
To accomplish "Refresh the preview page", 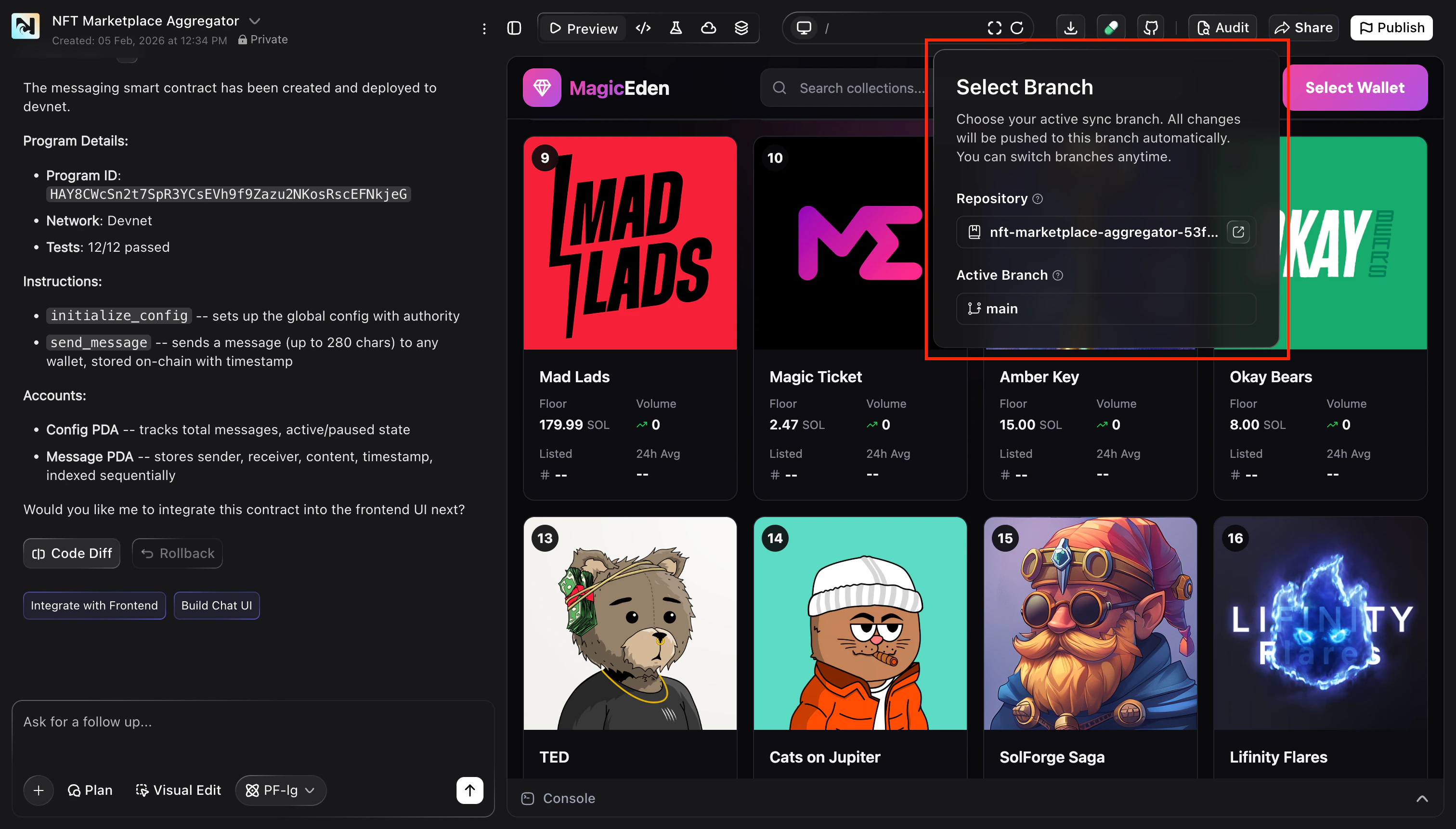I will (1017, 28).
